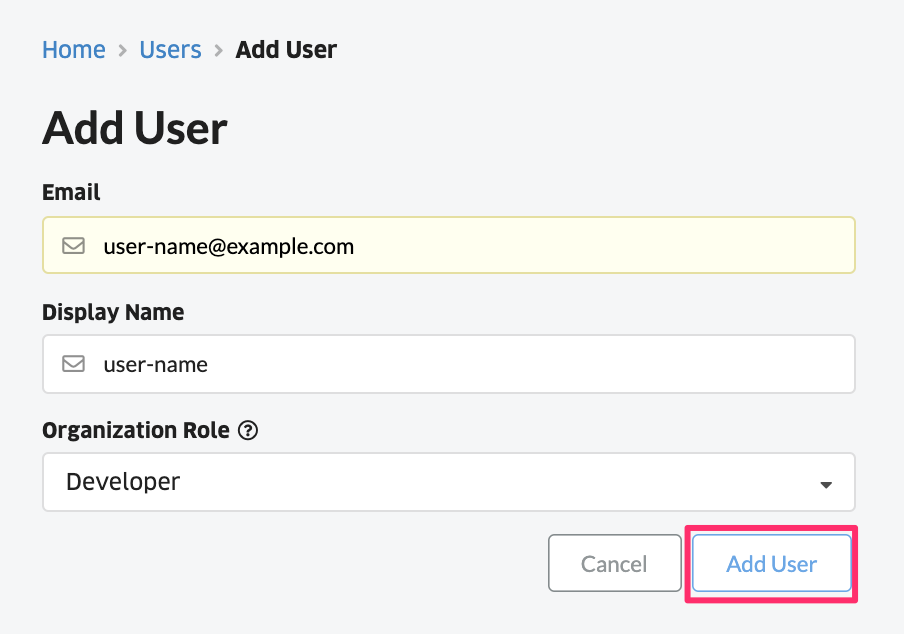The height and width of the screenshot is (634, 904).
Task: Navigate to Users breadcrumb link
Action: 170,50
